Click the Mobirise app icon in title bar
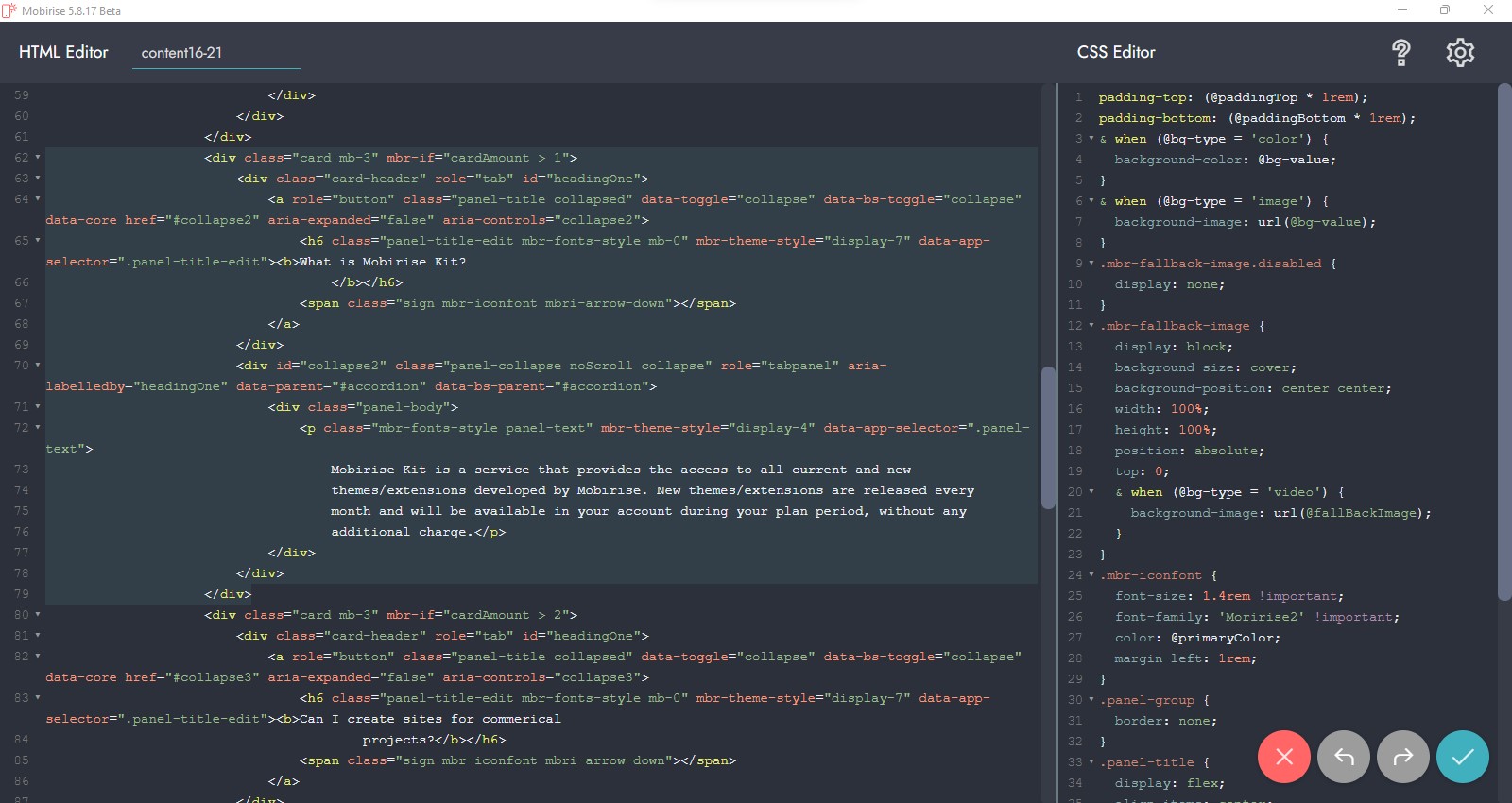The width and height of the screenshot is (1512, 803). coord(9,10)
